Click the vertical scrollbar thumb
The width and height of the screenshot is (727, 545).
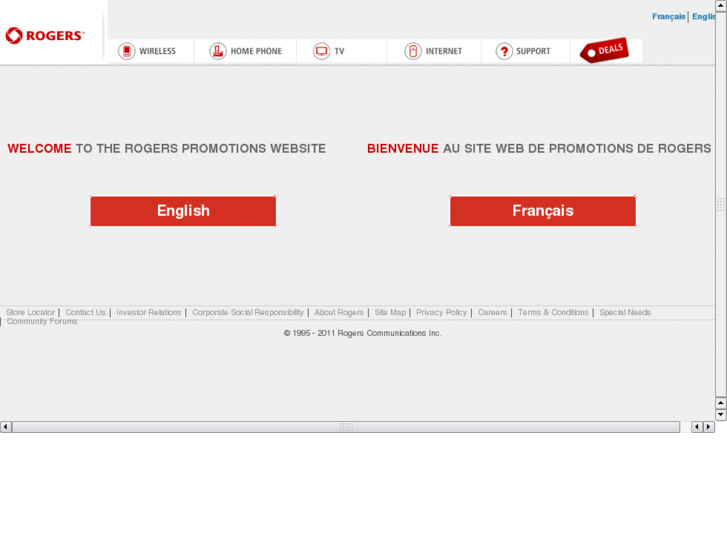(x=721, y=204)
